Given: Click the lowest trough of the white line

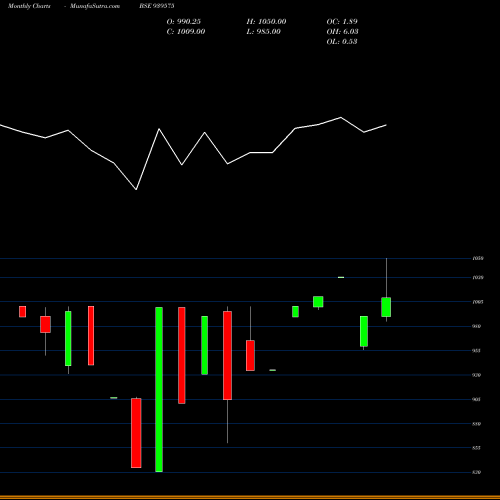Looking at the screenshot, I should pyautogui.click(x=136, y=190).
